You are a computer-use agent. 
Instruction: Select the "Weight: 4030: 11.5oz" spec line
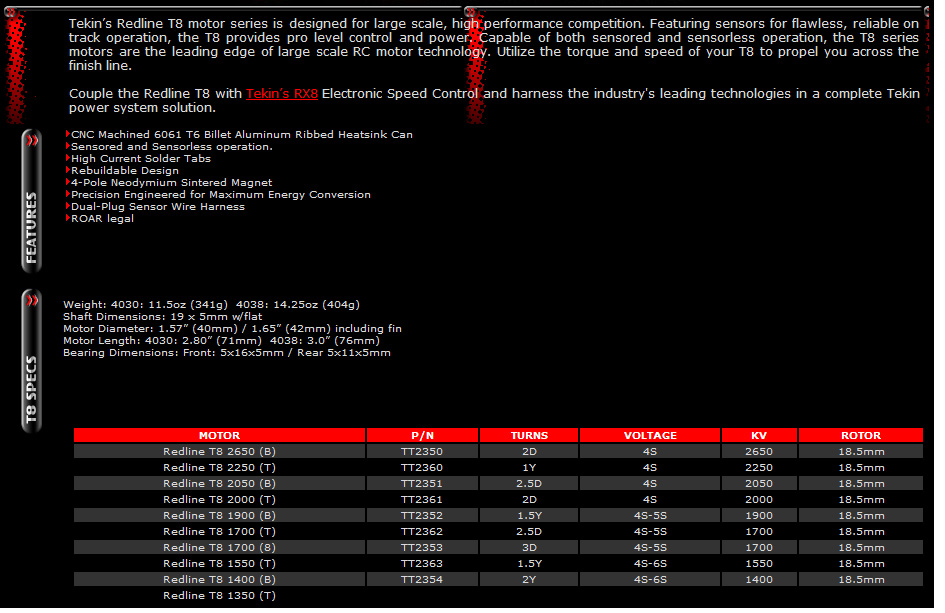pos(212,304)
